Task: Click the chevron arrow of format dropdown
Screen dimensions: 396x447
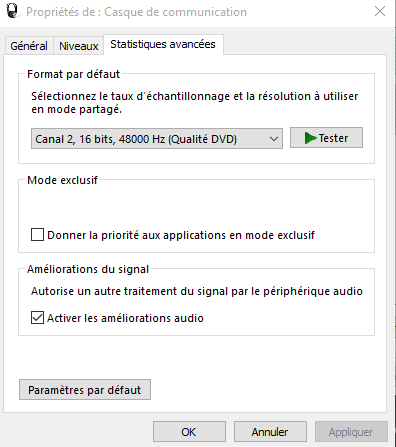Action: pyautogui.click(x=274, y=139)
